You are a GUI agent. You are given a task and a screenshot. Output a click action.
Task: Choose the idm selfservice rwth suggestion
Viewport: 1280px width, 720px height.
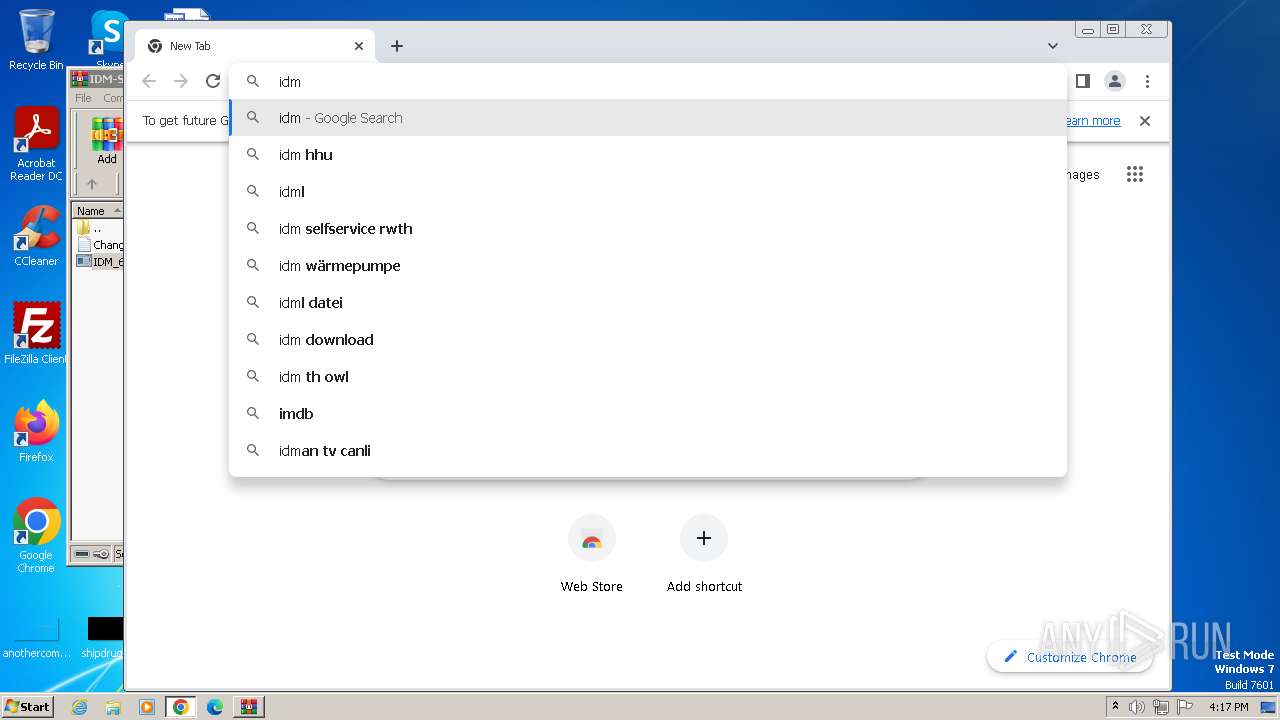point(648,229)
